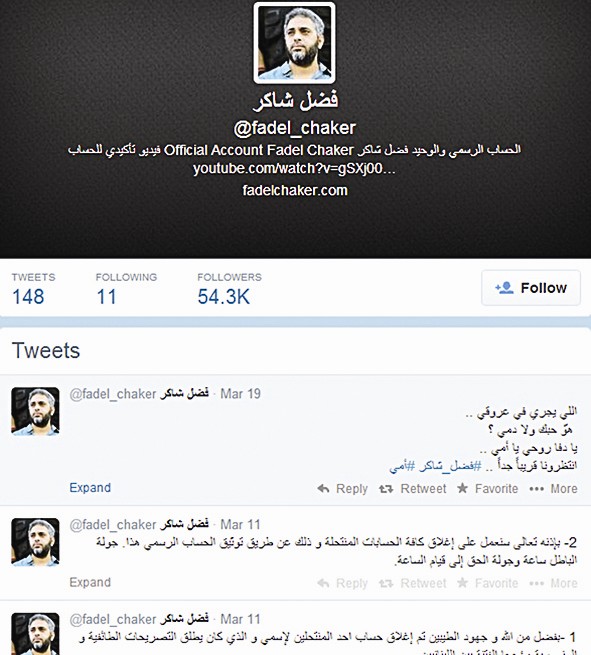Open the Following tab showing 11

click(126, 288)
